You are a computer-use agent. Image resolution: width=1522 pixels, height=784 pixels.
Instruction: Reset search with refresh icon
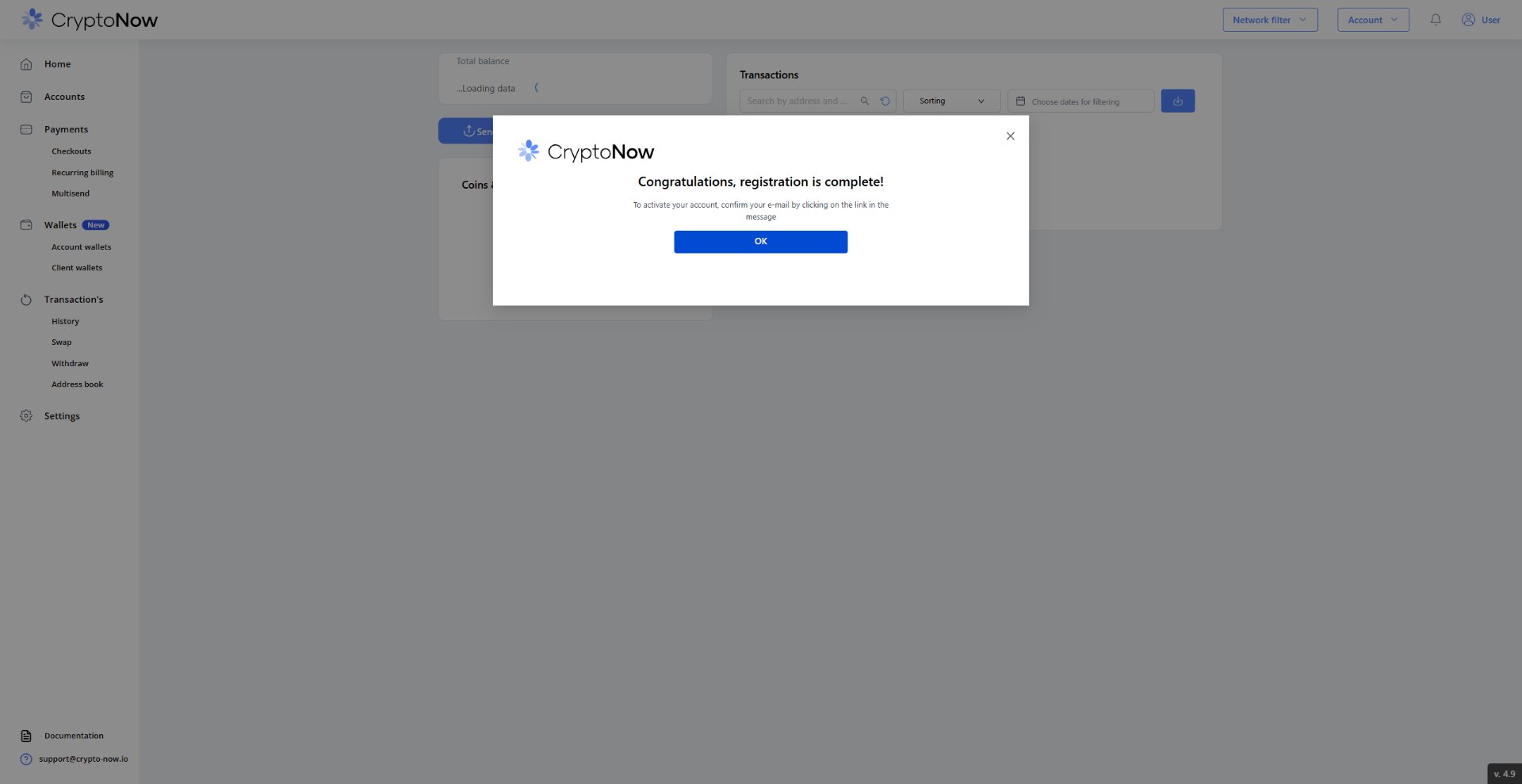pyautogui.click(x=885, y=101)
